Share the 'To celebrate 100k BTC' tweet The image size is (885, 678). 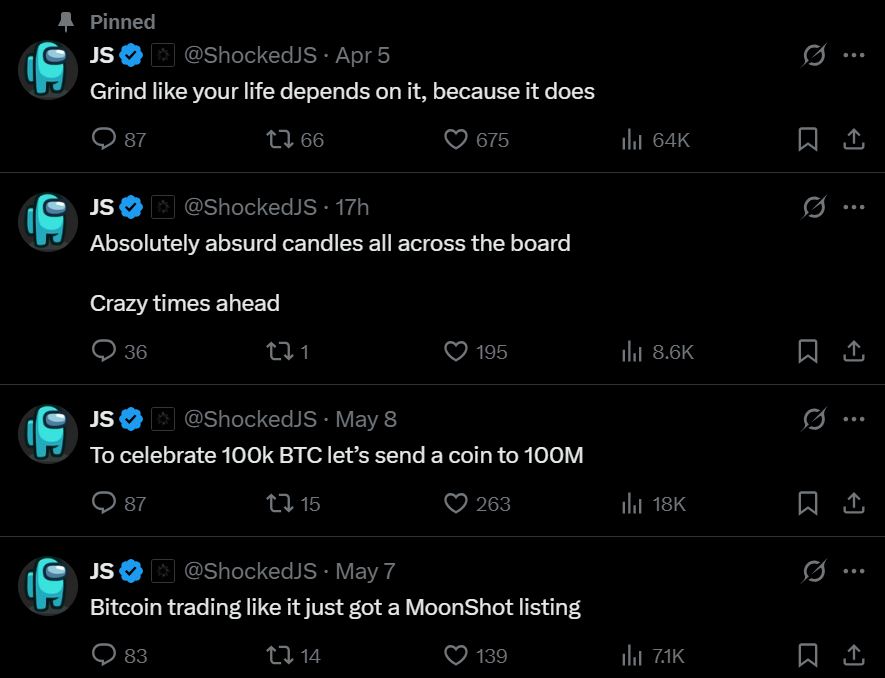tap(854, 503)
